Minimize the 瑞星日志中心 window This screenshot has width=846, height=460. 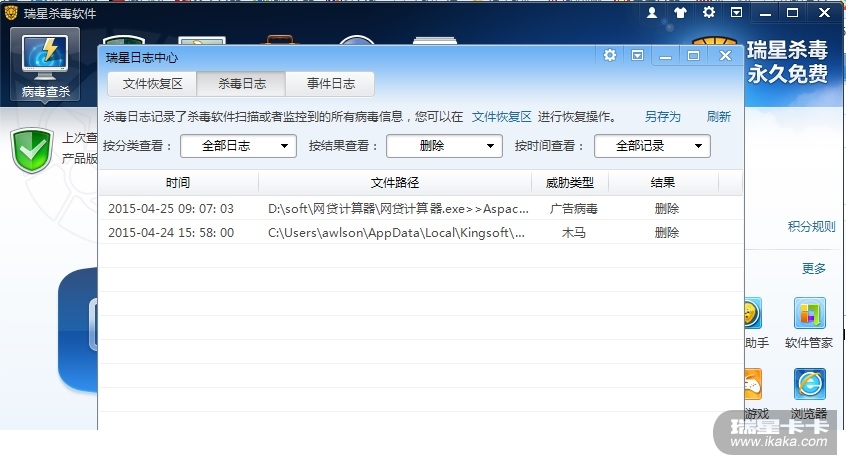point(665,56)
